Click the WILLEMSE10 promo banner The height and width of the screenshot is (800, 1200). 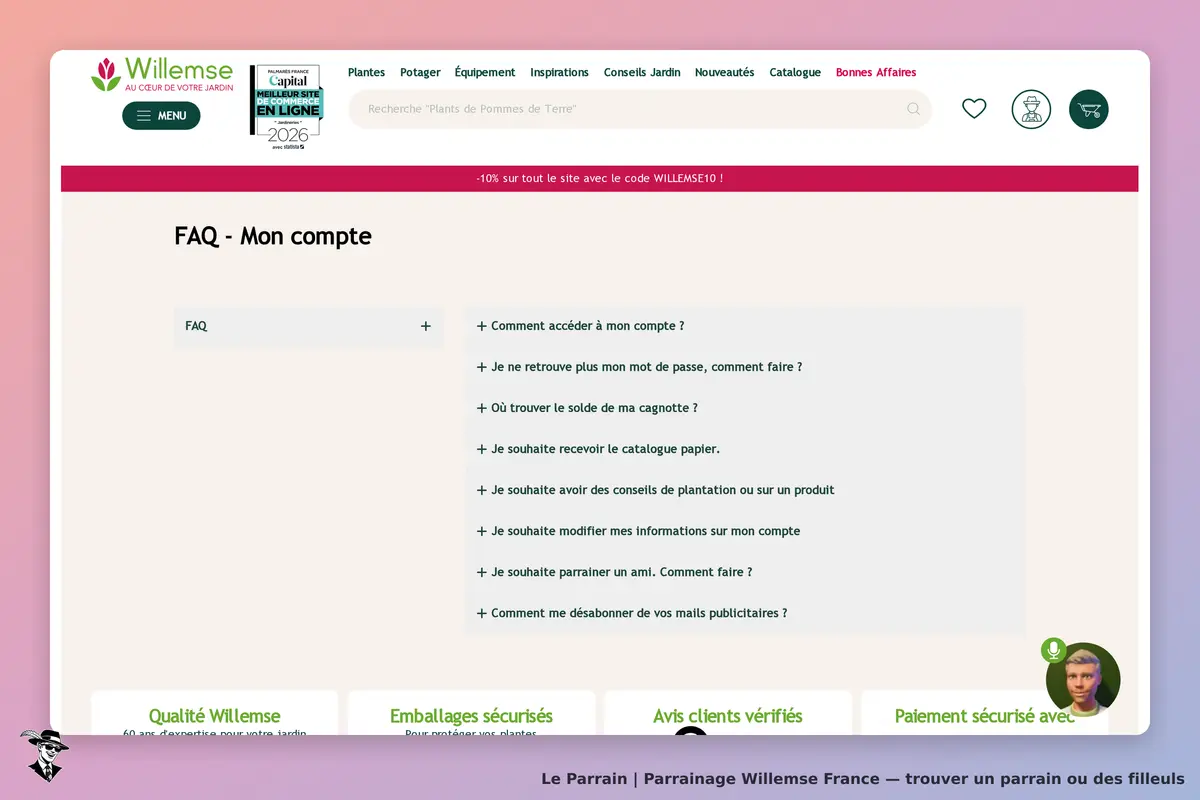(x=600, y=178)
